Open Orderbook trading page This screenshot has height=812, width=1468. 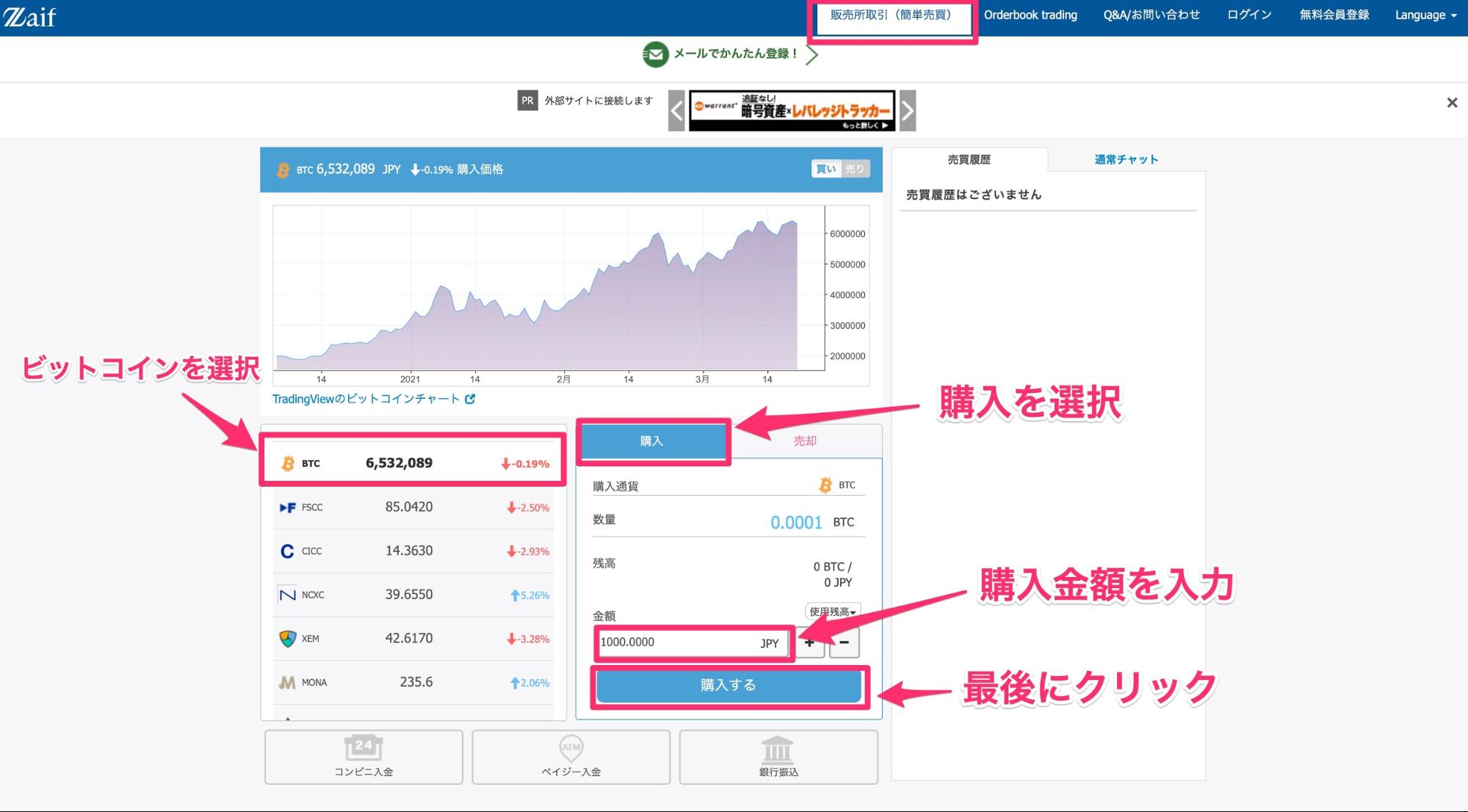(x=1030, y=15)
